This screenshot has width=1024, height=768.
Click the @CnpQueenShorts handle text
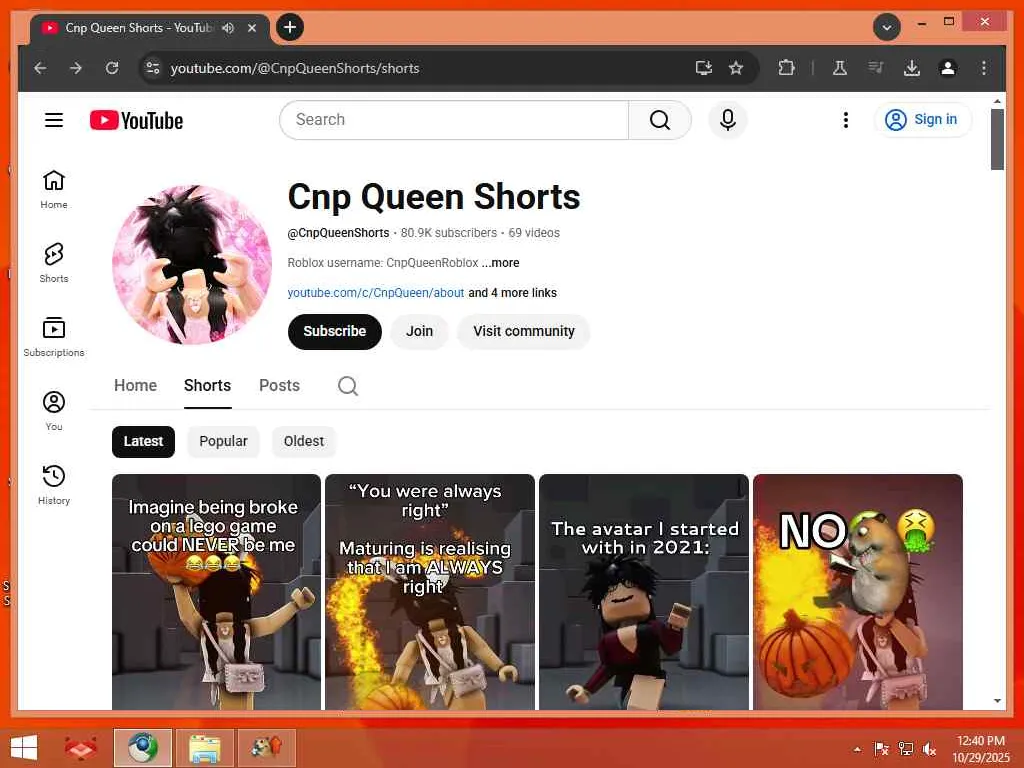338,232
